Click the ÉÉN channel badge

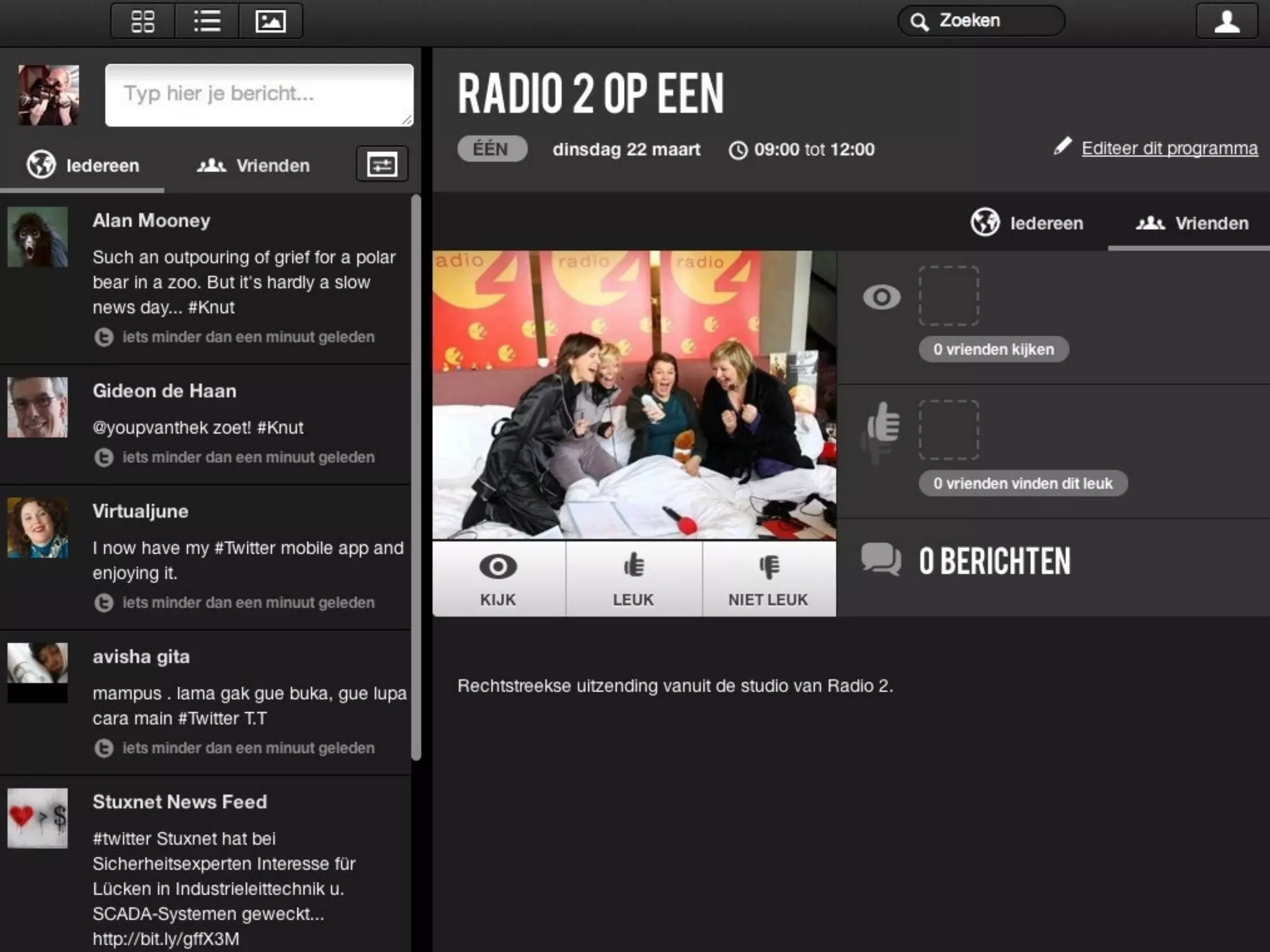tap(491, 149)
